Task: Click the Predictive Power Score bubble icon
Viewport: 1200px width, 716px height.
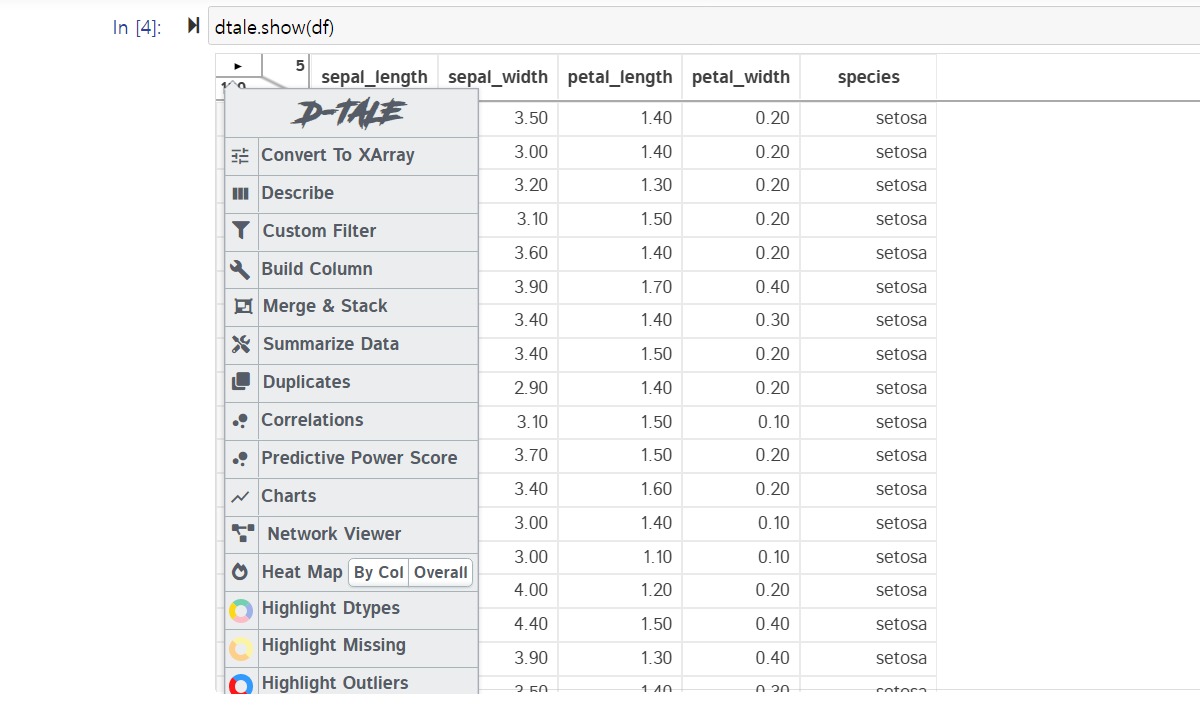Action: [240, 459]
